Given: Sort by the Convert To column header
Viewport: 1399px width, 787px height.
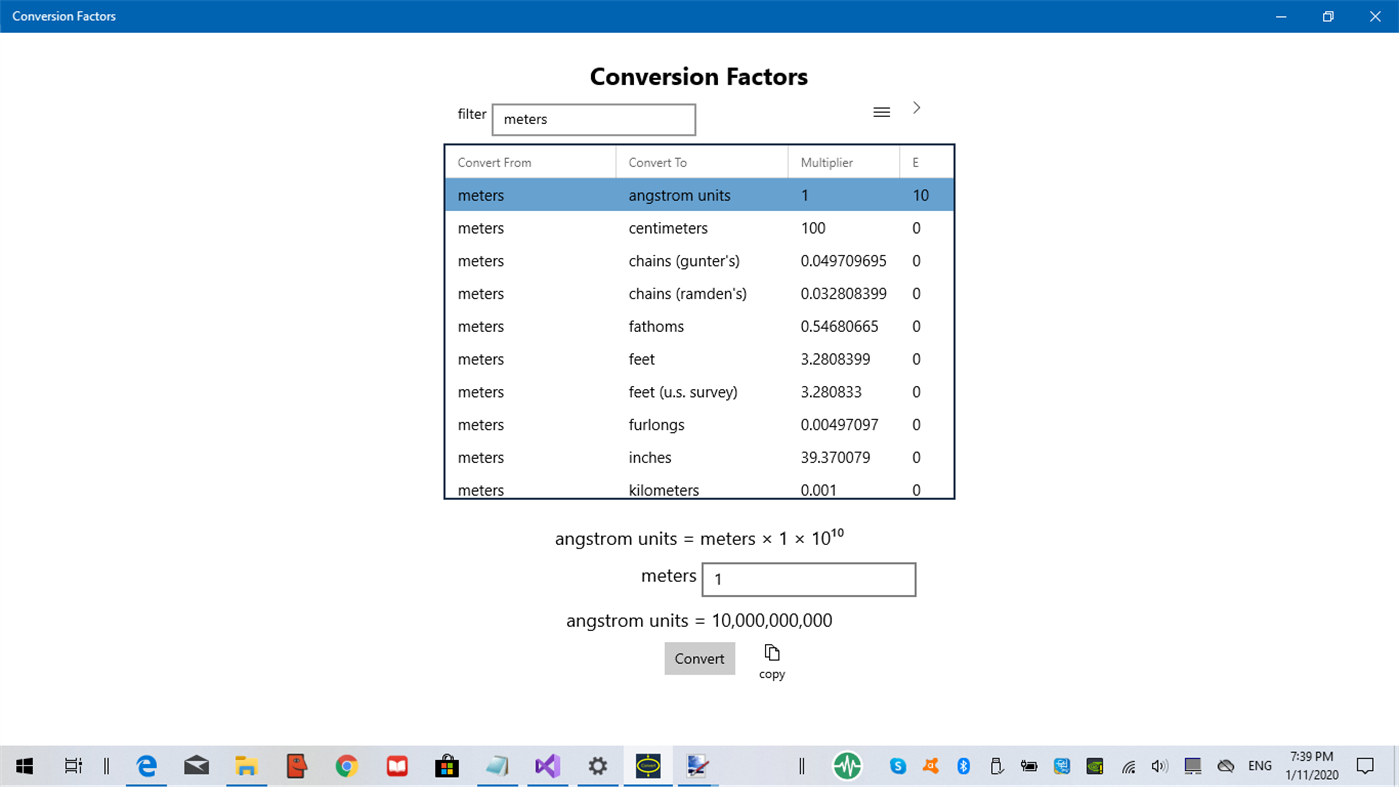Looking at the screenshot, I should [658, 161].
